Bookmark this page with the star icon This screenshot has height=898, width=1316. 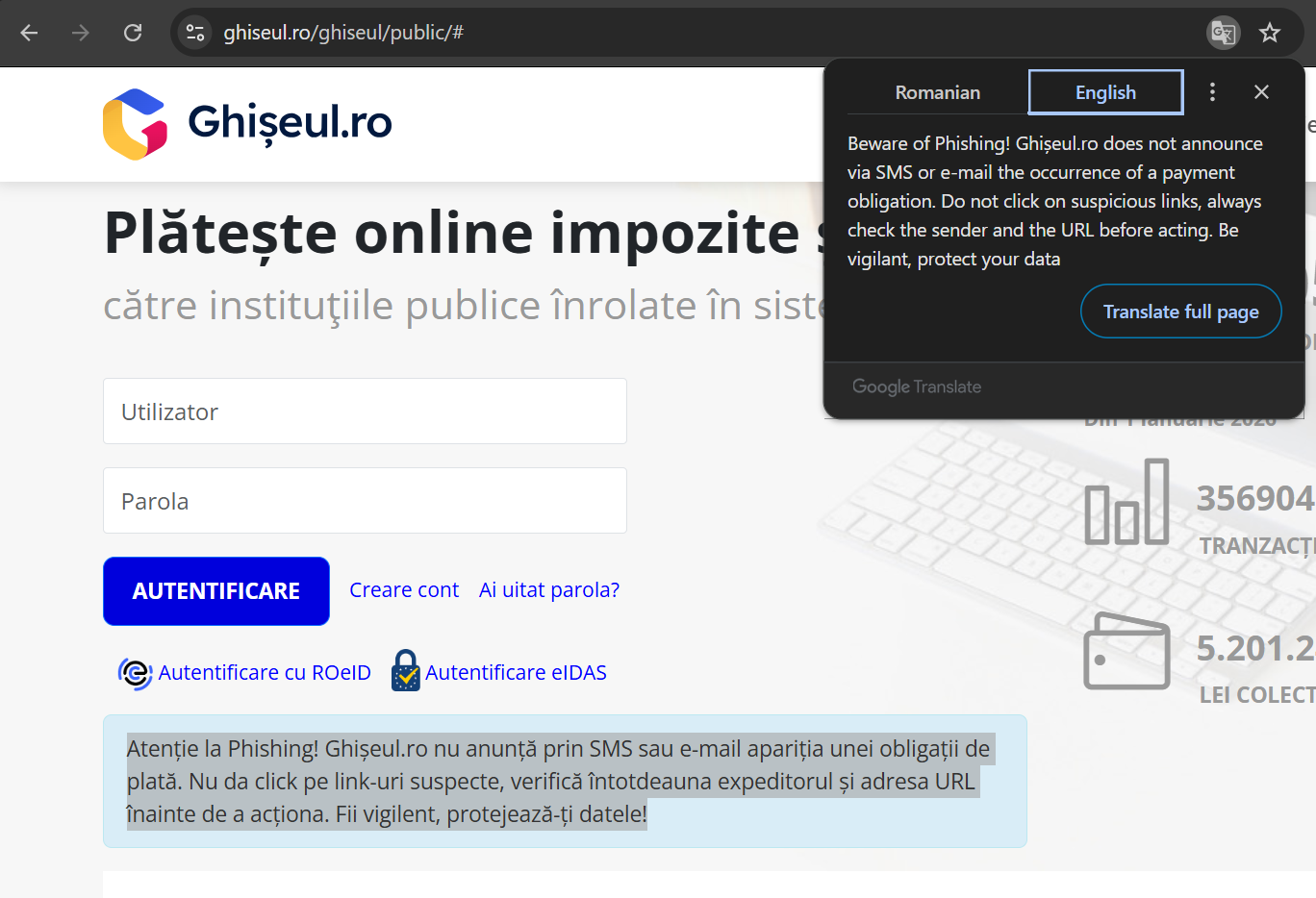pyautogui.click(x=1270, y=33)
